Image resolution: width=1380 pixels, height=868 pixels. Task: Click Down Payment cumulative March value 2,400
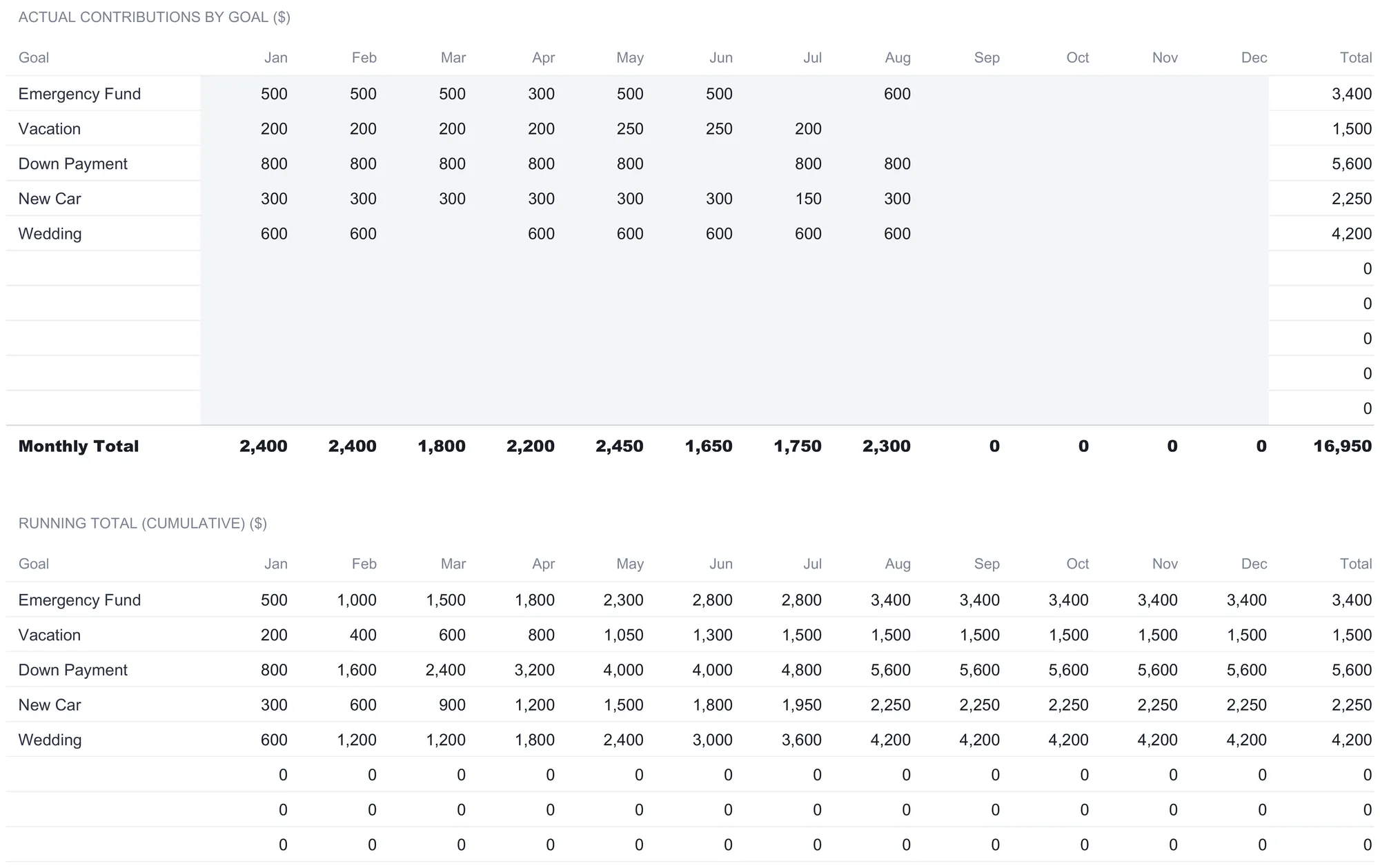tap(446, 670)
